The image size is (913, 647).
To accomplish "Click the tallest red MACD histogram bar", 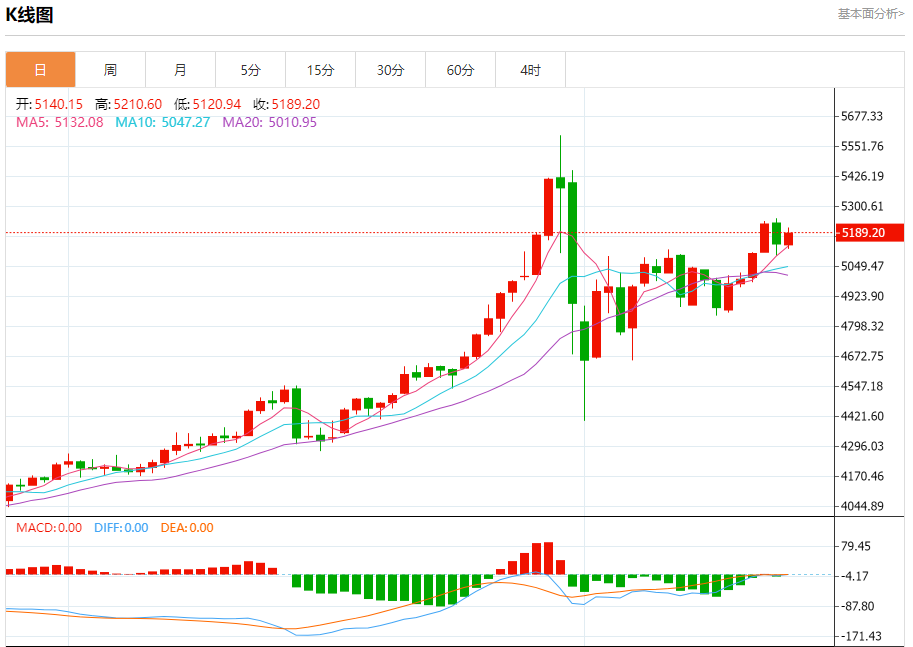I will tap(548, 558).
